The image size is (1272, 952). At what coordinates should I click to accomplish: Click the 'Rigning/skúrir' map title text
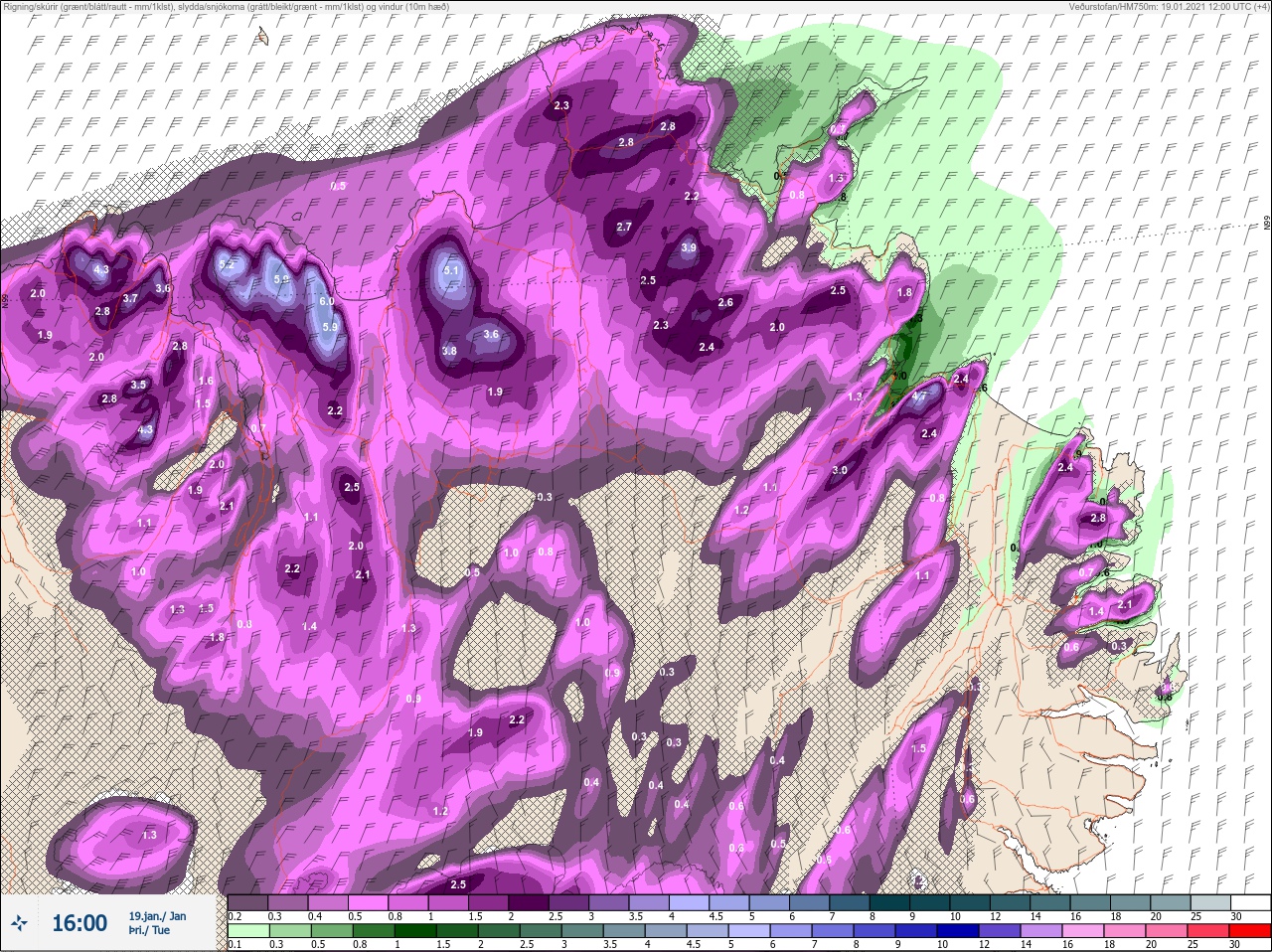(30, 6)
